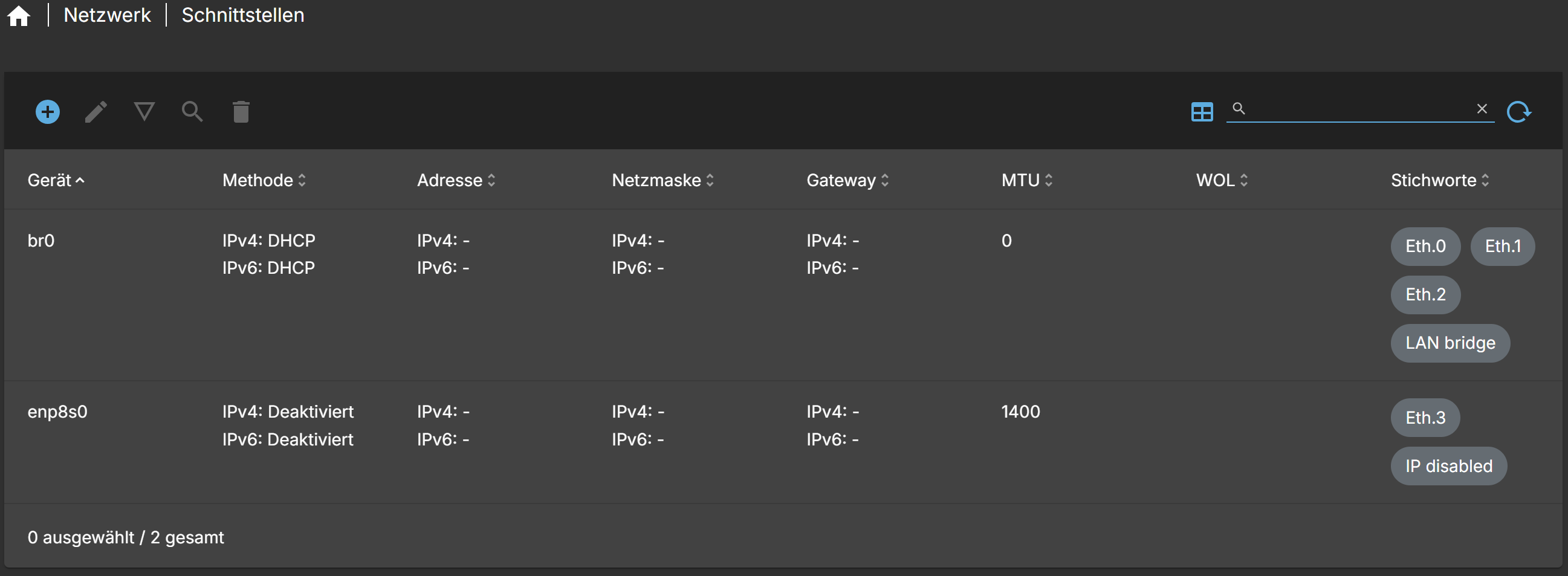Open the Schnittstellen breadcrumb item

243,15
